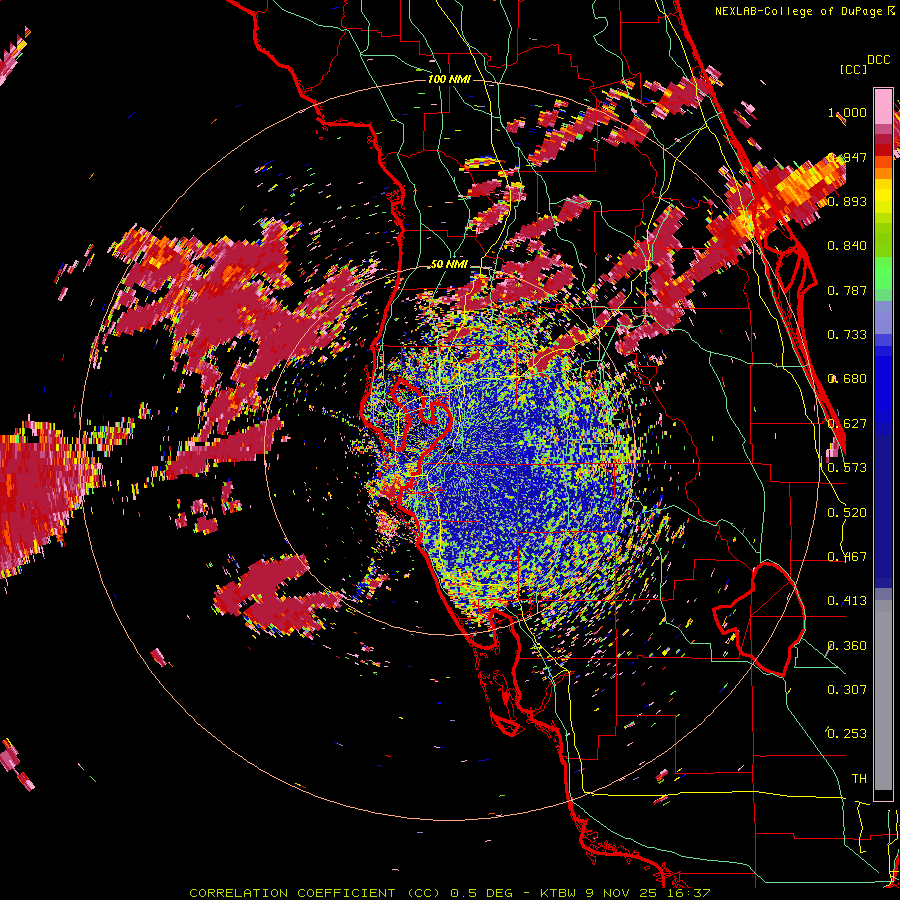900x900 pixels.
Task: Click the 0.307 scale value
Action: (847, 690)
